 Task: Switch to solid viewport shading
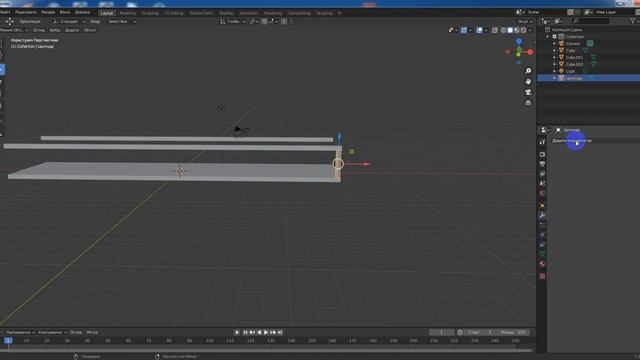click(510, 30)
